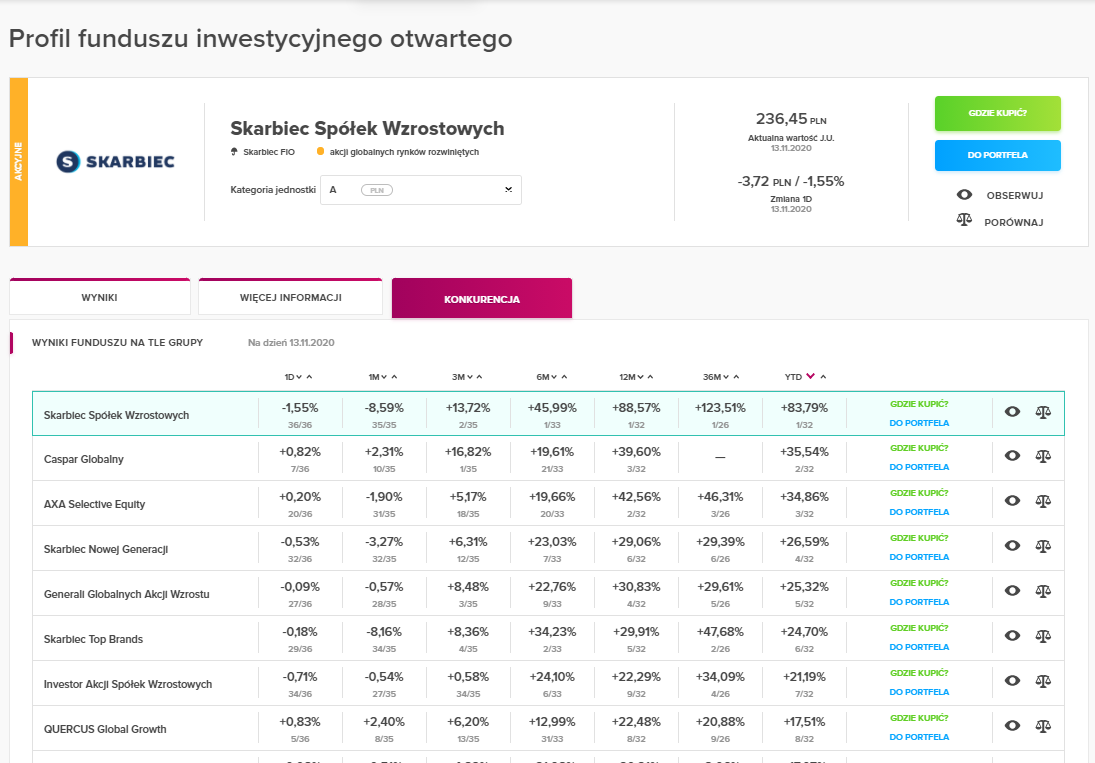Sort the 1M column descending with down arrow
Viewport: 1095px width, 763px height.
coord(384,377)
